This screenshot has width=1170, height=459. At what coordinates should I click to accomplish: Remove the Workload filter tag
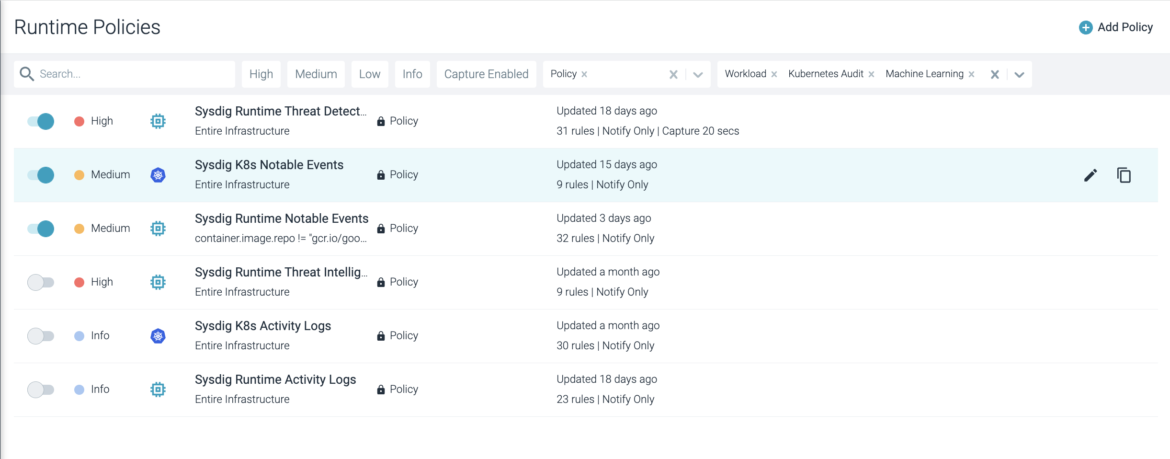(x=774, y=75)
